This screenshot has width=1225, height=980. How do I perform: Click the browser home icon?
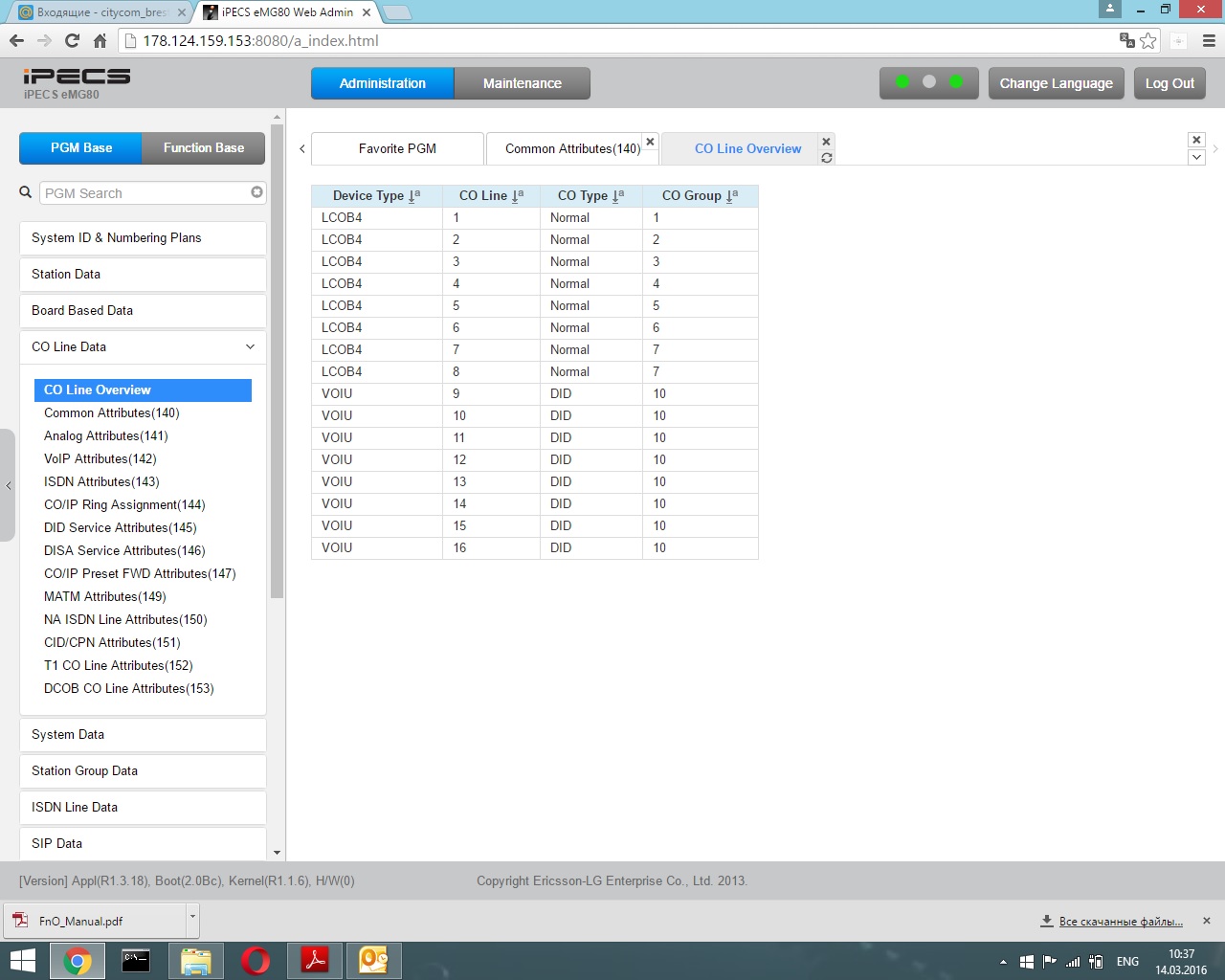(100, 40)
